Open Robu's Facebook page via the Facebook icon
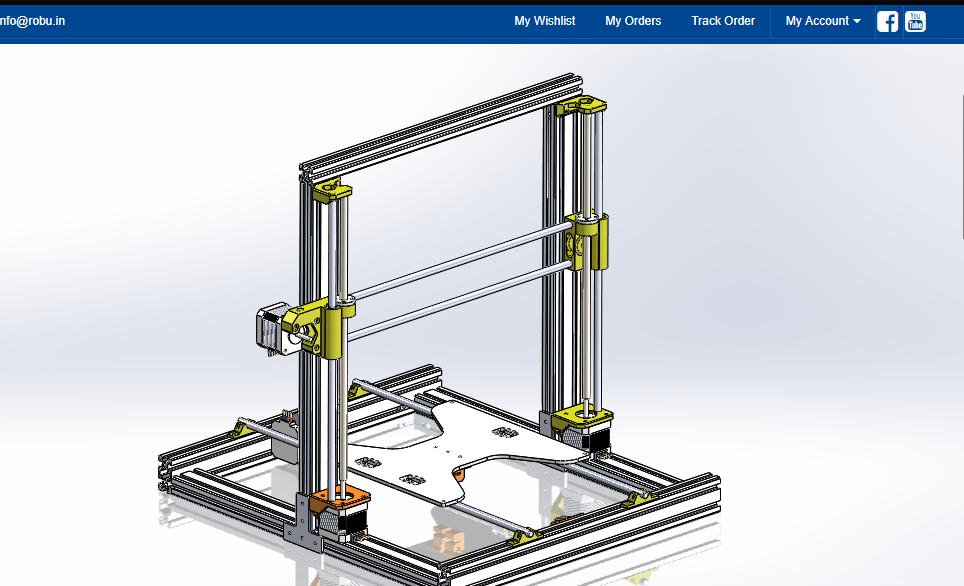The image size is (964, 586). tap(887, 21)
